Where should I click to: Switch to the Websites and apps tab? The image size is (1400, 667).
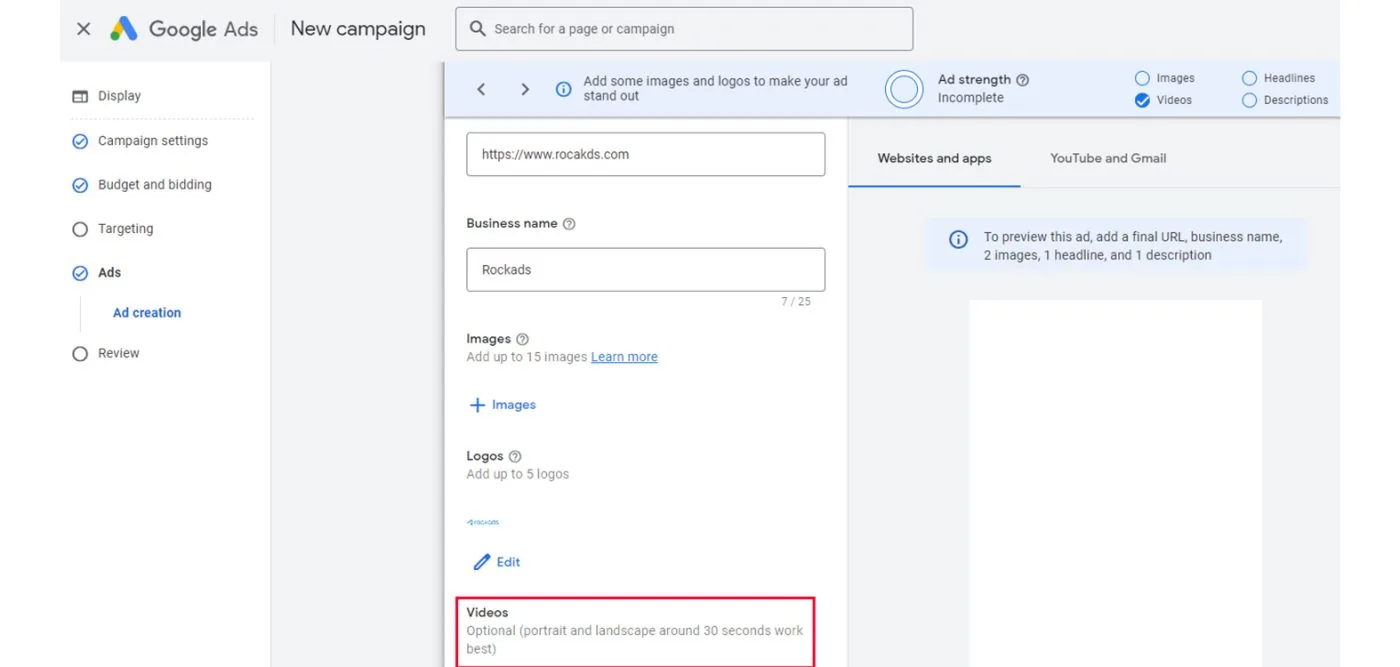934,159
